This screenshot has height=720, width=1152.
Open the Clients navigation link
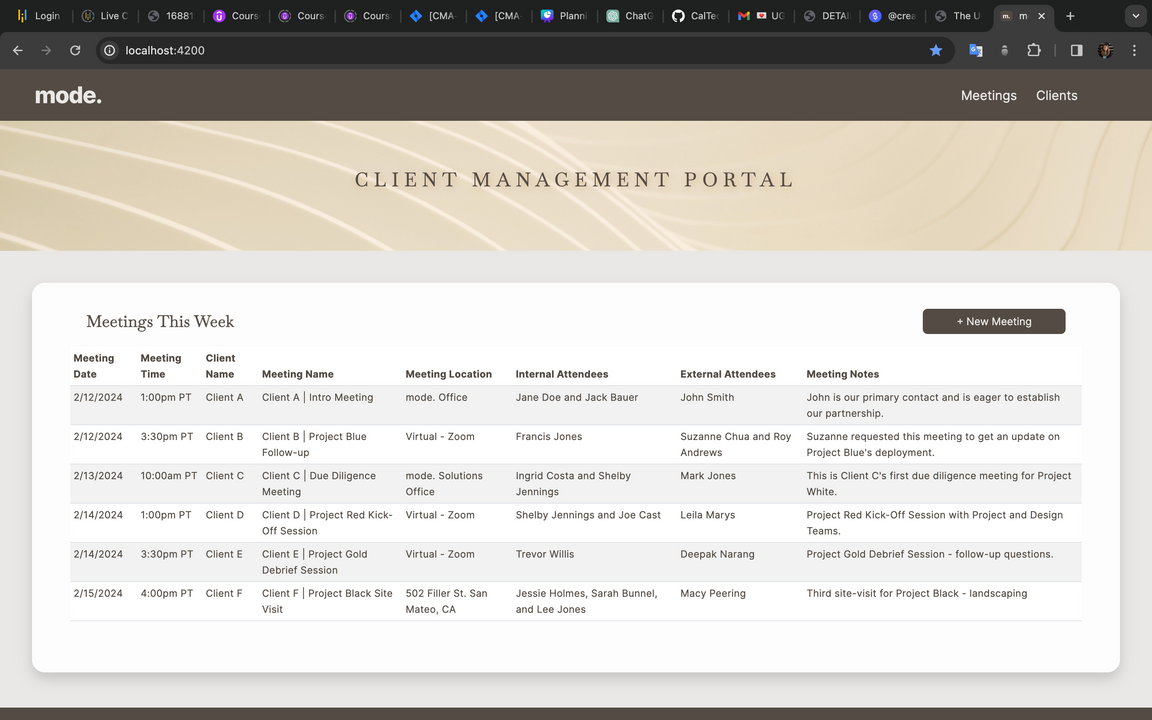pyautogui.click(x=1056, y=96)
